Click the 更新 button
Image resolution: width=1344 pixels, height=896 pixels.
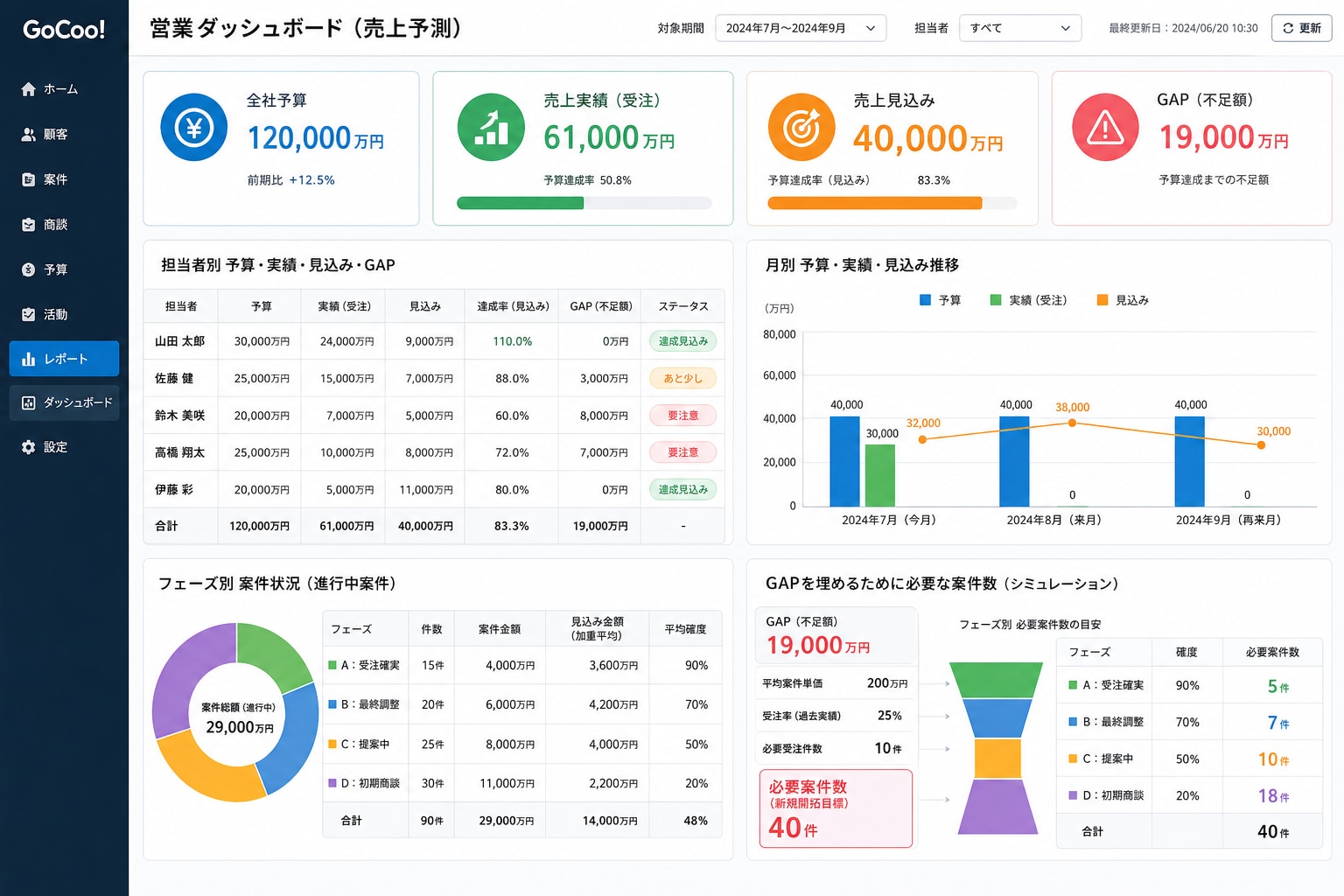(x=1301, y=28)
